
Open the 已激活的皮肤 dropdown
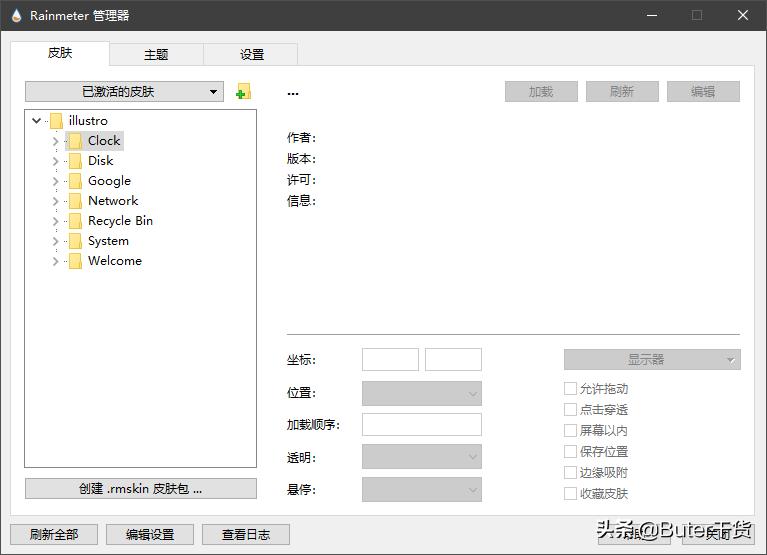click(x=124, y=91)
